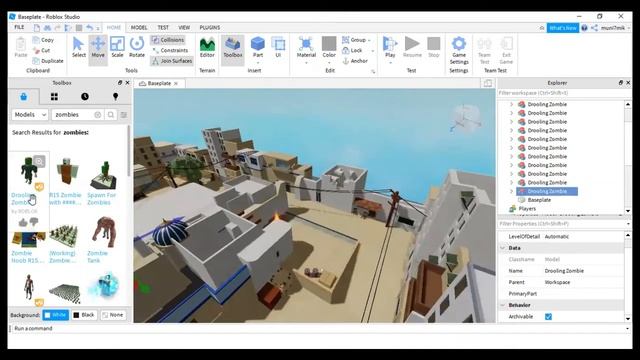Toggle Join Surfaces option
This screenshot has height=360, width=640.
point(172,61)
